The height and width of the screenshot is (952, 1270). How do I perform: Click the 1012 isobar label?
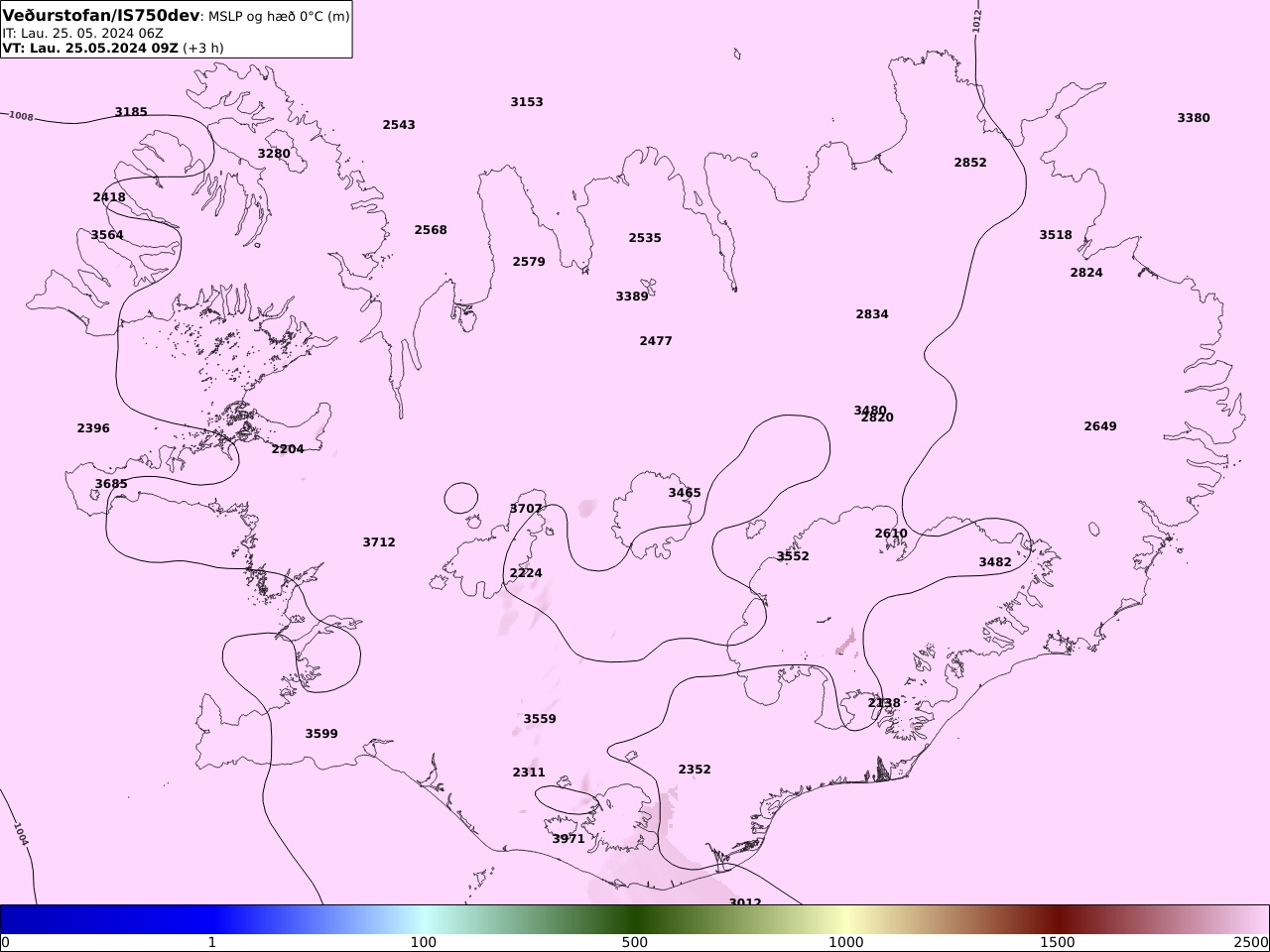coord(977,20)
